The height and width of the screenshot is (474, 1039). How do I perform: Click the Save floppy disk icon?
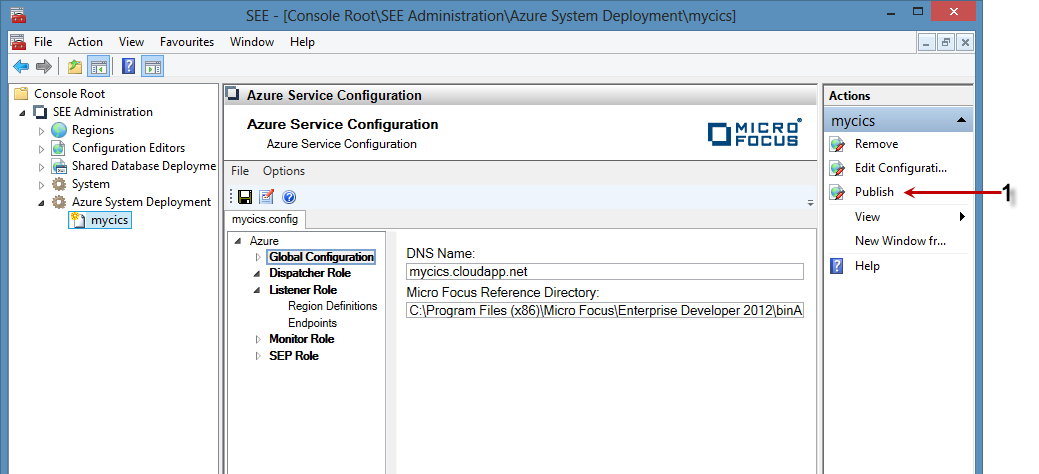pos(245,197)
